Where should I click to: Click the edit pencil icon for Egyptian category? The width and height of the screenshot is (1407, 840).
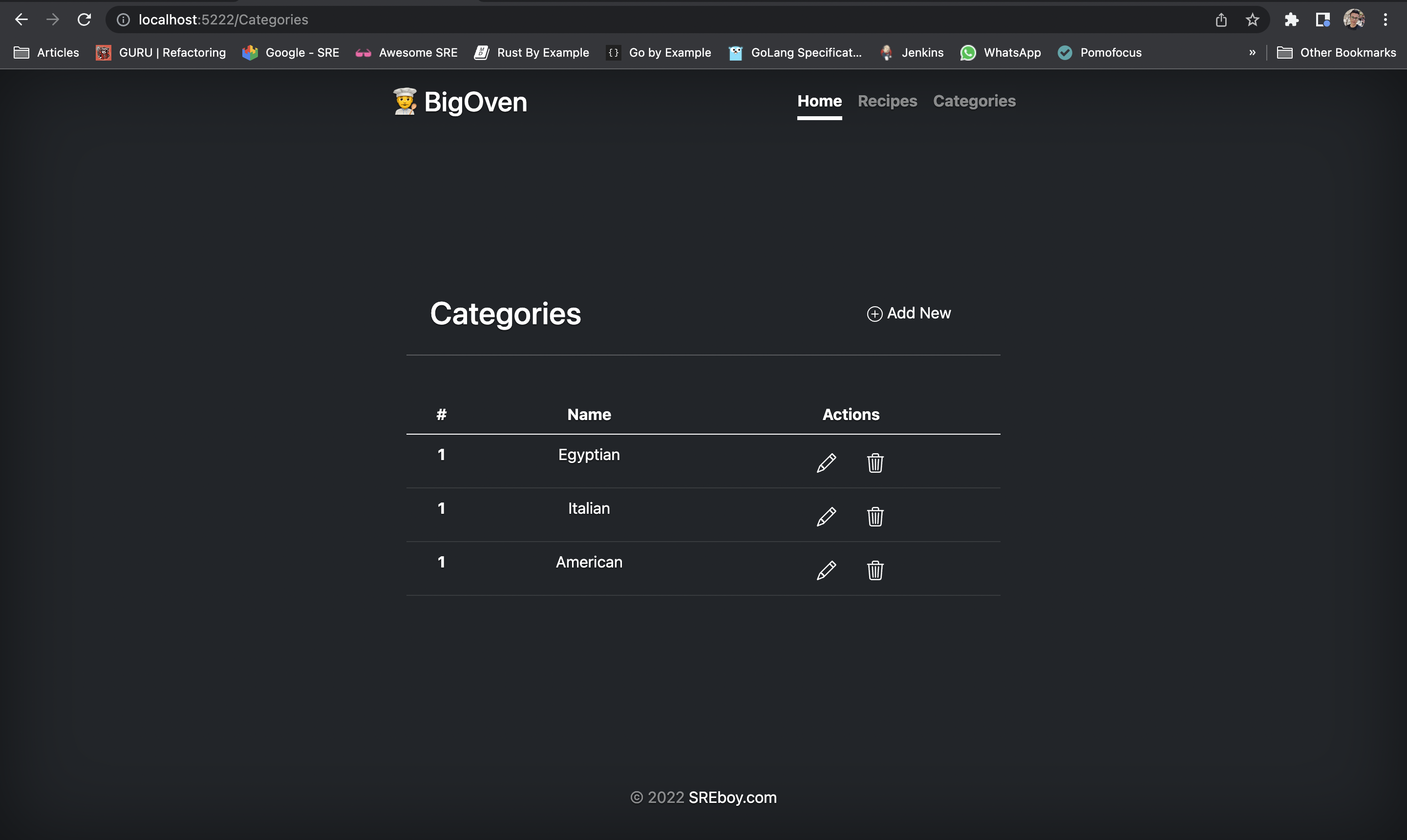(x=827, y=462)
